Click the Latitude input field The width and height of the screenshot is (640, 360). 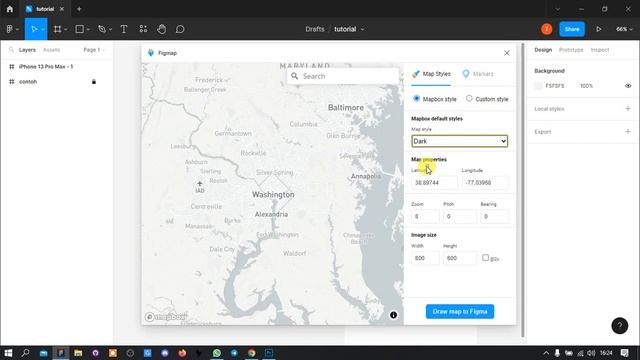coord(434,182)
